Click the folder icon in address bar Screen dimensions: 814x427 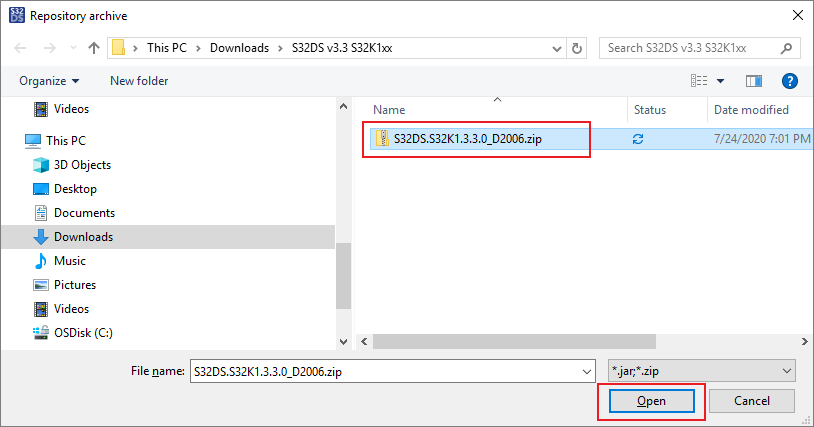(118, 48)
